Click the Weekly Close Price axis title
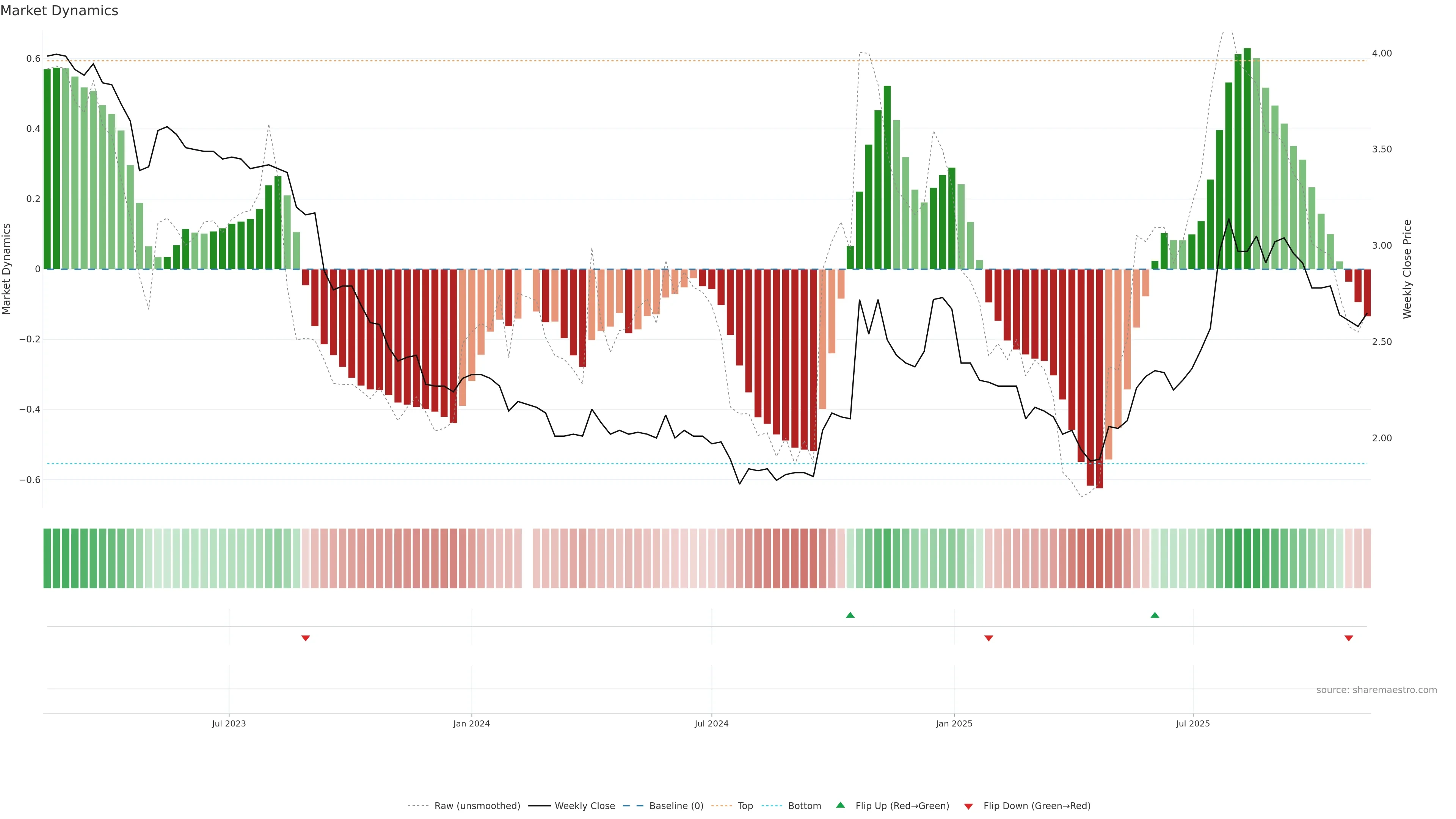The width and height of the screenshot is (1456, 819). pyautogui.click(x=1407, y=269)
